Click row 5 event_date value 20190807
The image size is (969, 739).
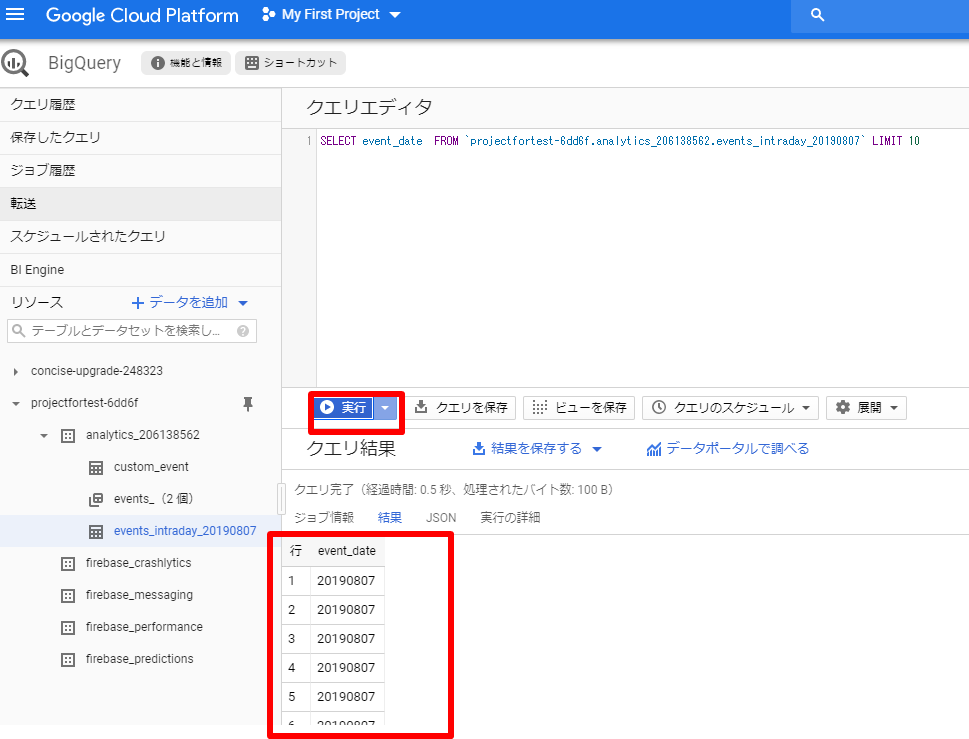[x=346, y=697]
